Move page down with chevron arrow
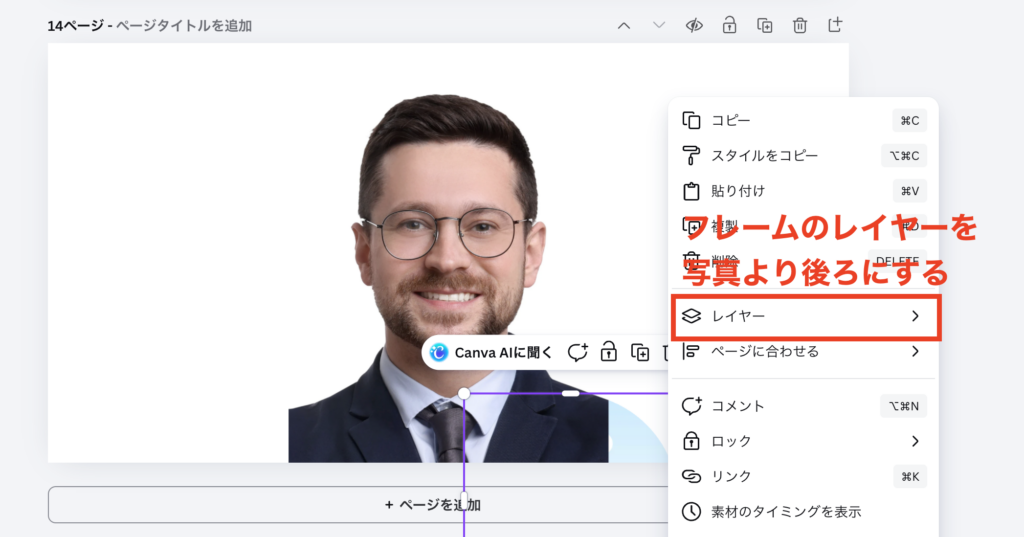 (x=659, y=25)
